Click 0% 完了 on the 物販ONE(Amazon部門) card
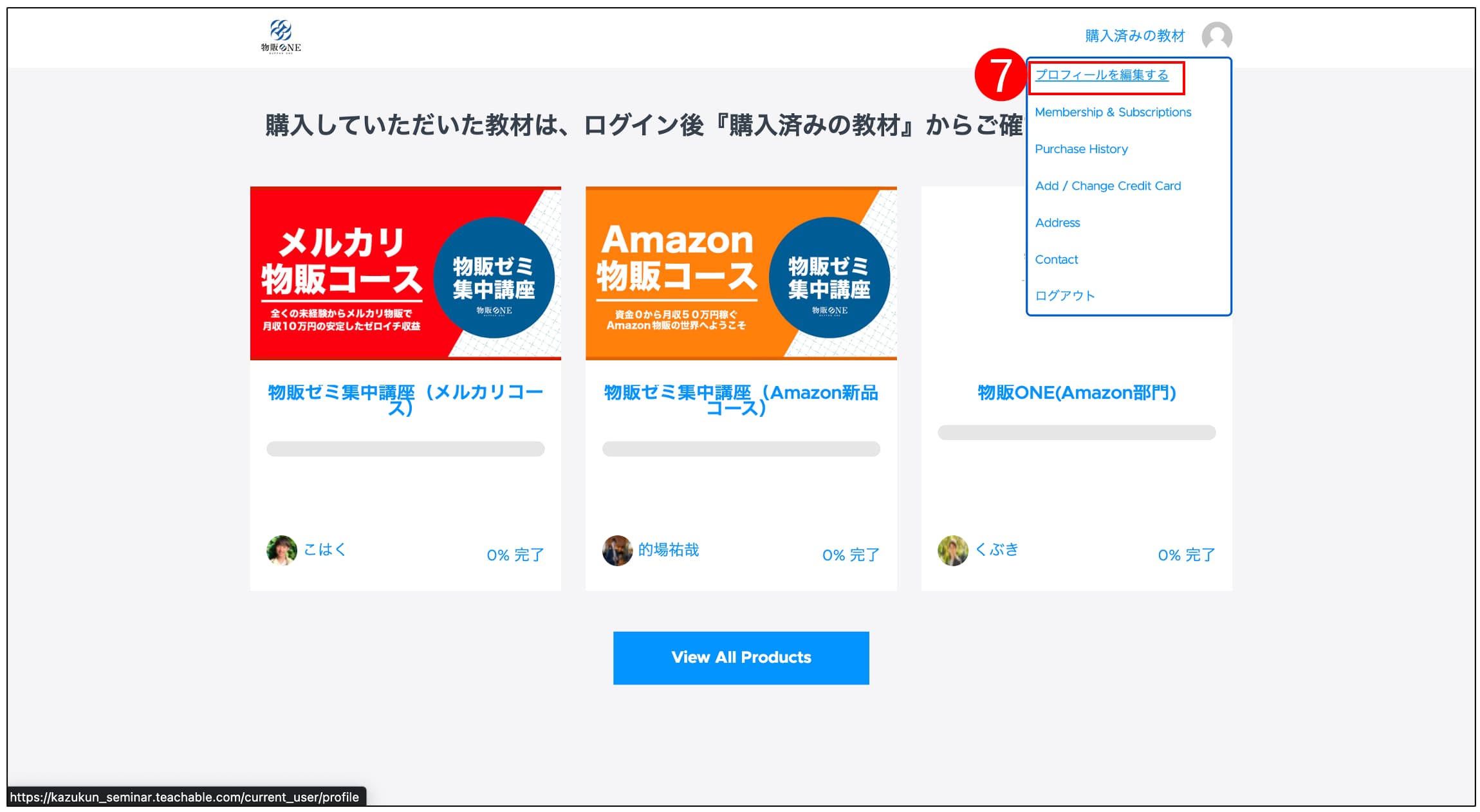1480x812 pixels. click(1187, 555)
